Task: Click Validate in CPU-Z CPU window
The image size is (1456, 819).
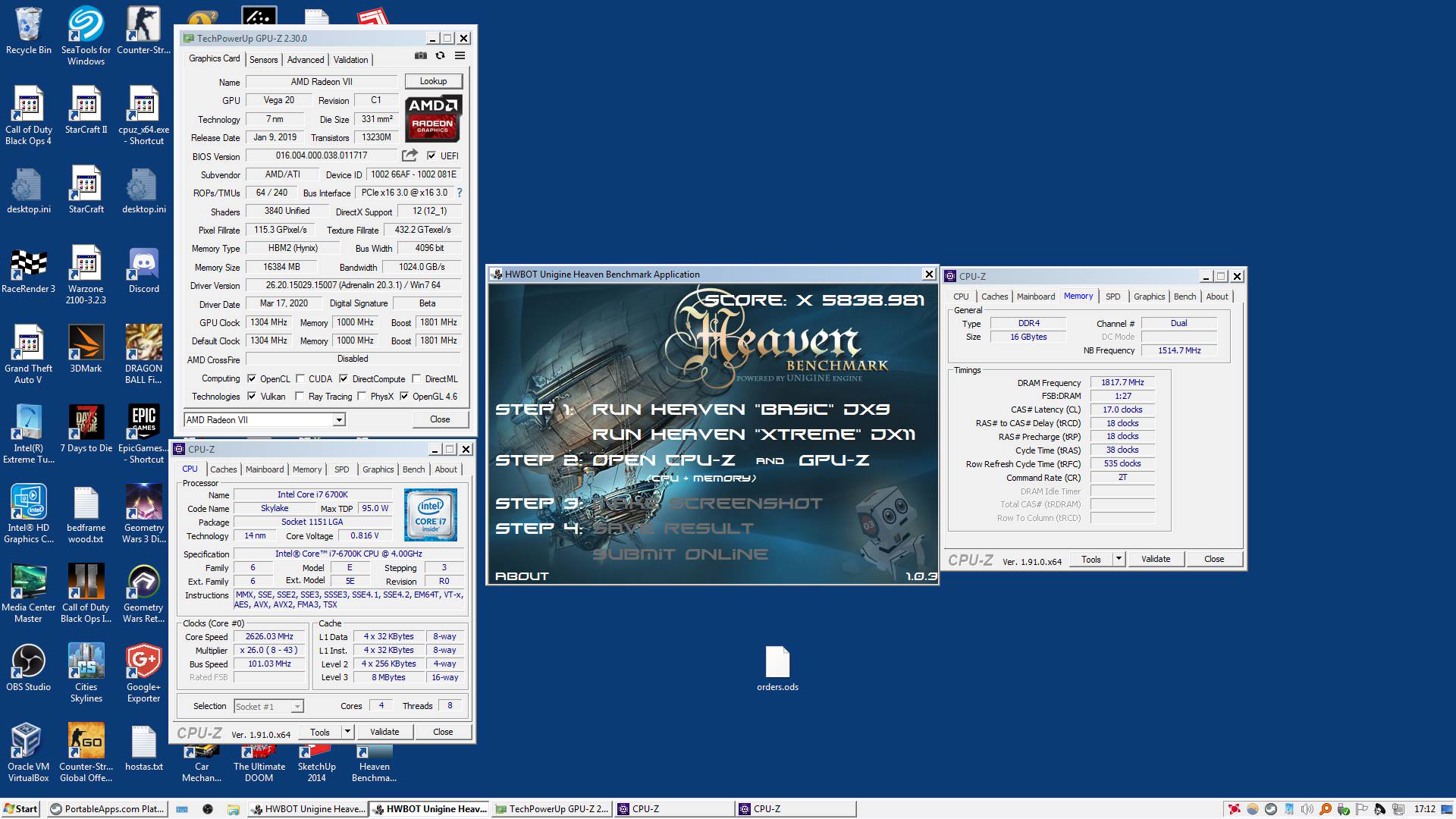Action: pos(384,732)
